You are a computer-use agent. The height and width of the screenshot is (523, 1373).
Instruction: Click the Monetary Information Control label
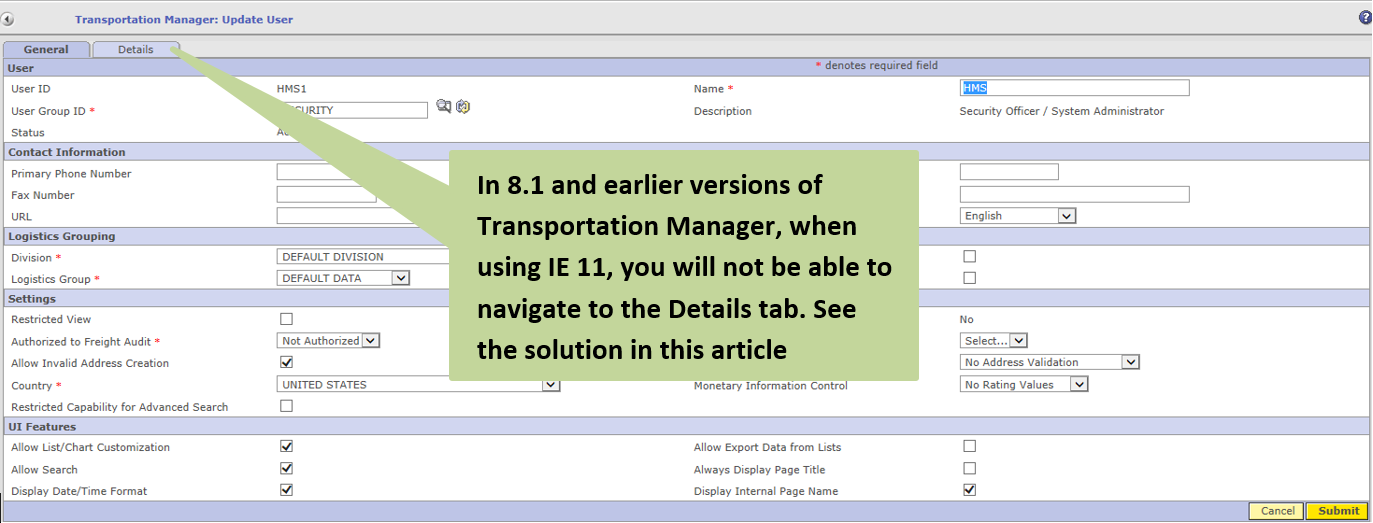[x=771, y=386]
